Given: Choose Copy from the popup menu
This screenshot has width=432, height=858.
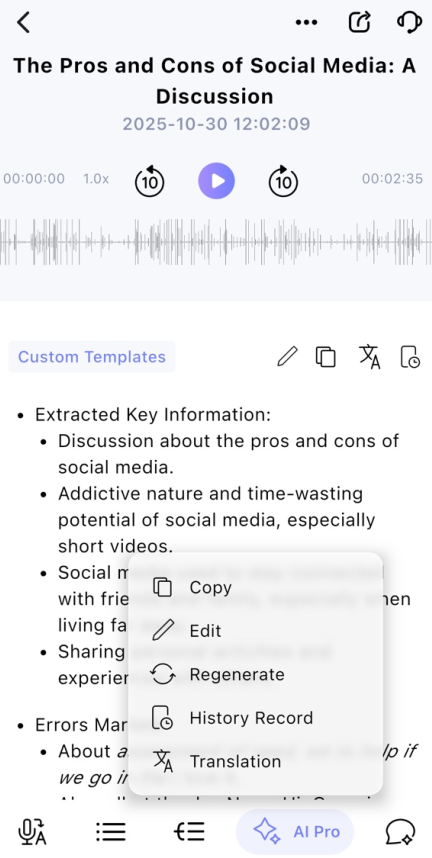Looking at the screenshot, I should pyautogui.click(x=255, y=587).
